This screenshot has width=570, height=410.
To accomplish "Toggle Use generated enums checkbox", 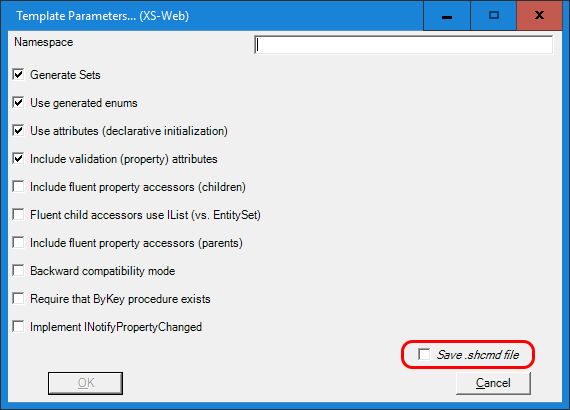I will [18, 102].
